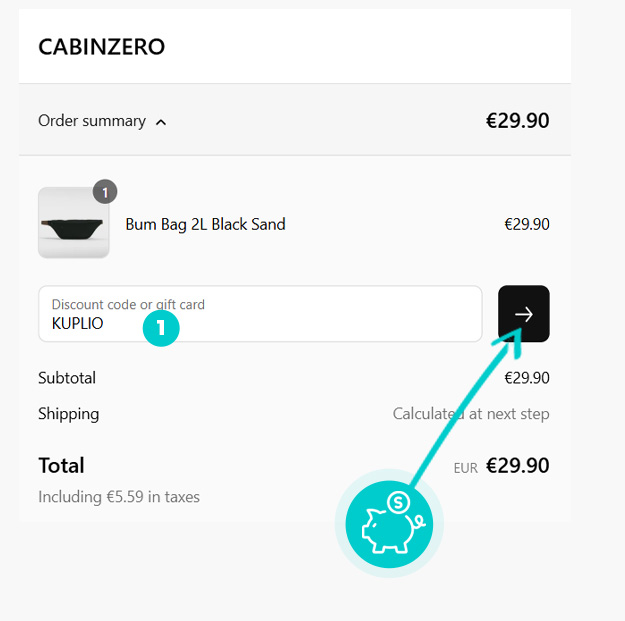Click the Subtotal label

67,378
